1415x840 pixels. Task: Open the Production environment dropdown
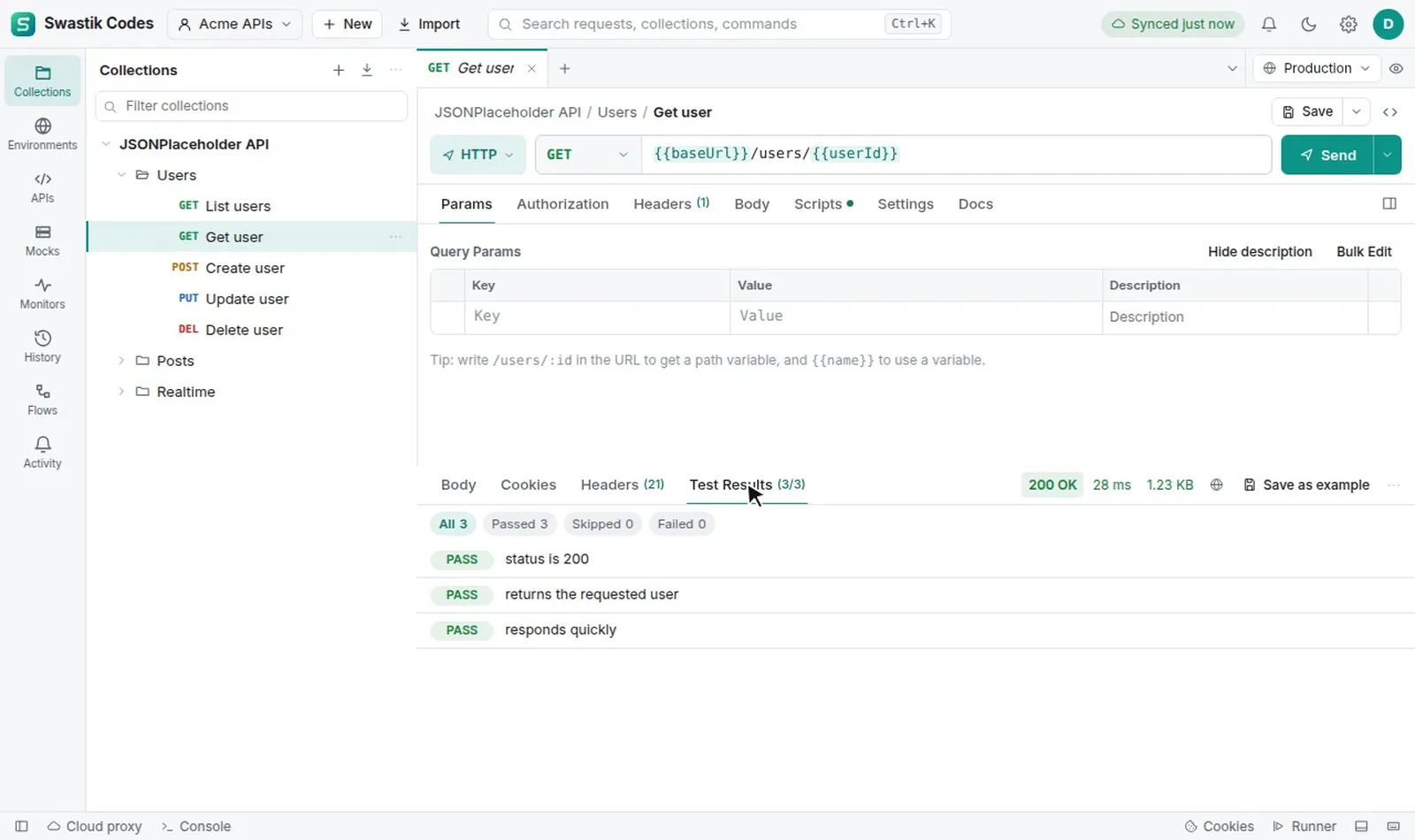[x=1317, y=68]
